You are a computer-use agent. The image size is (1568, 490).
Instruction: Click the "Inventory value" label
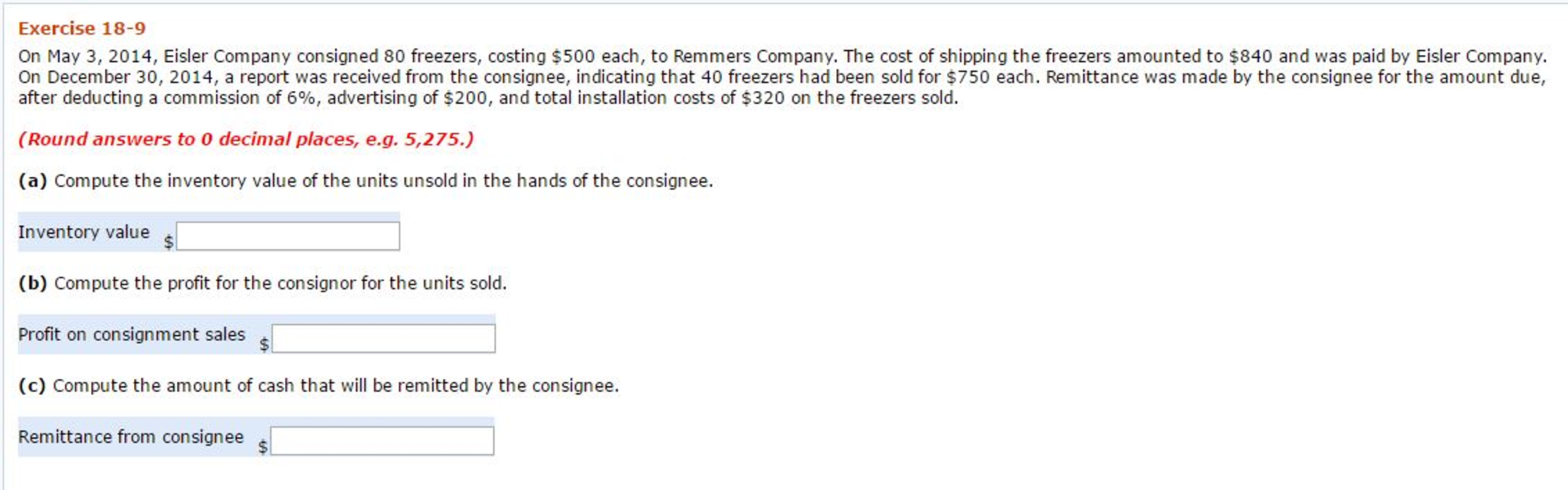tap(84, 232)
